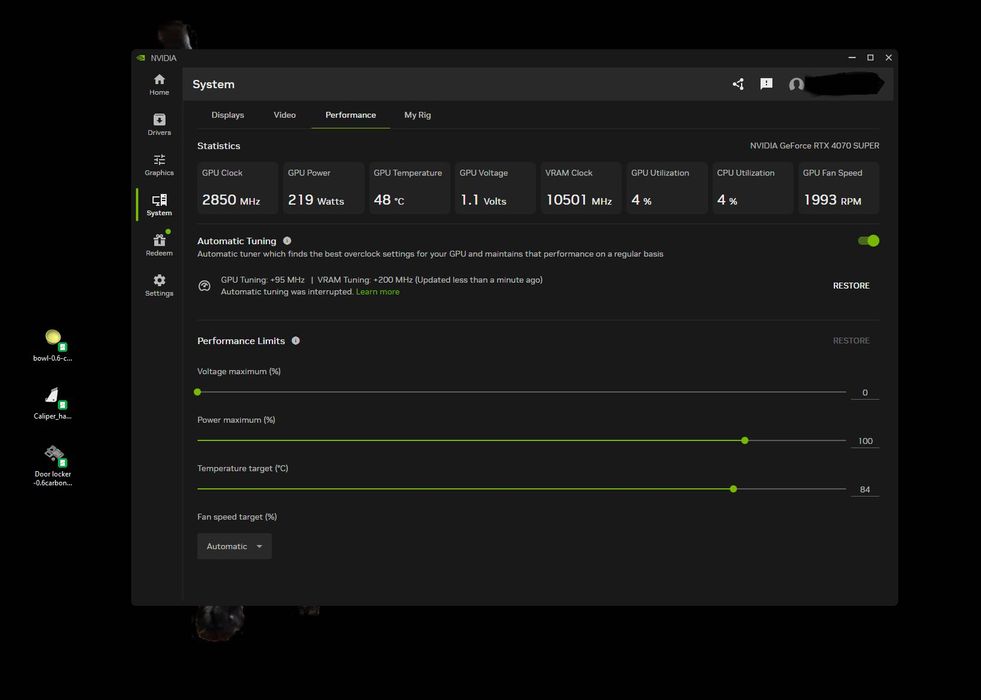Open the Learn more link
The height and width of the screenshot is (700, 981).
(377, 292)
